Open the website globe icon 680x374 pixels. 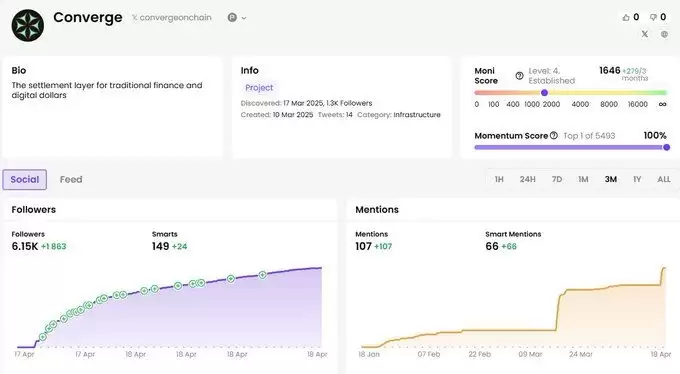click(664, 34)
